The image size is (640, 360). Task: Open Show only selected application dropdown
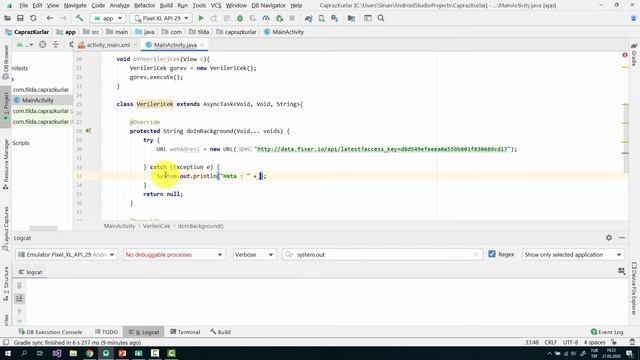click(x=573, y=255)
